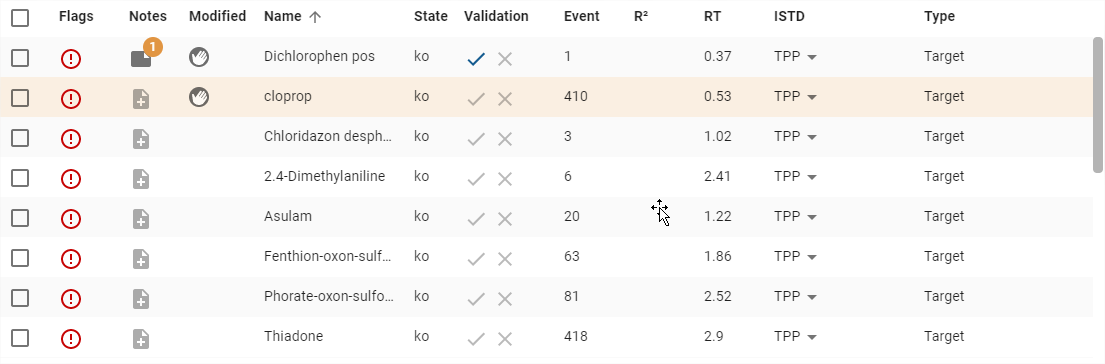Open the note icon on Dichlorophen pos row
Screen dimensions: 1105x364
pos(141,58)
